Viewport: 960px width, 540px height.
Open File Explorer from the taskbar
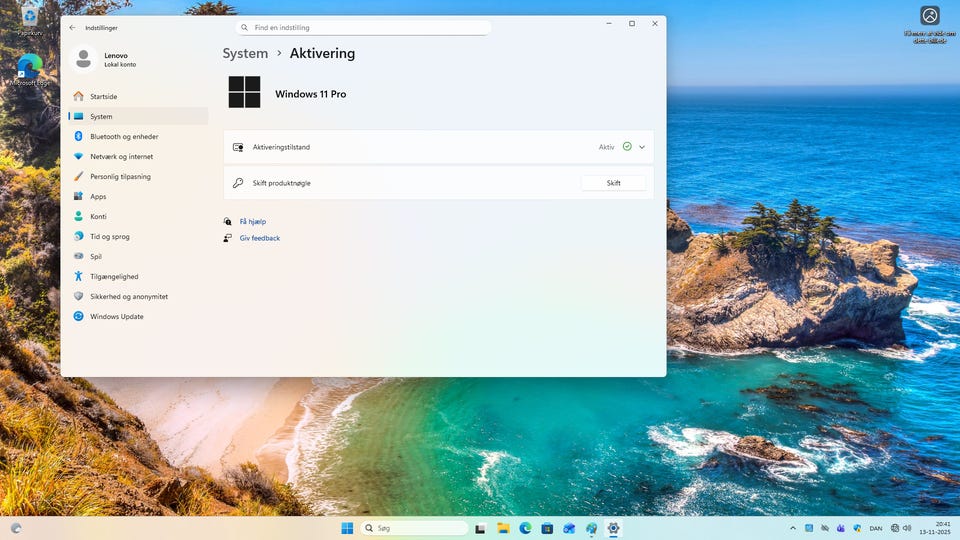503,528
